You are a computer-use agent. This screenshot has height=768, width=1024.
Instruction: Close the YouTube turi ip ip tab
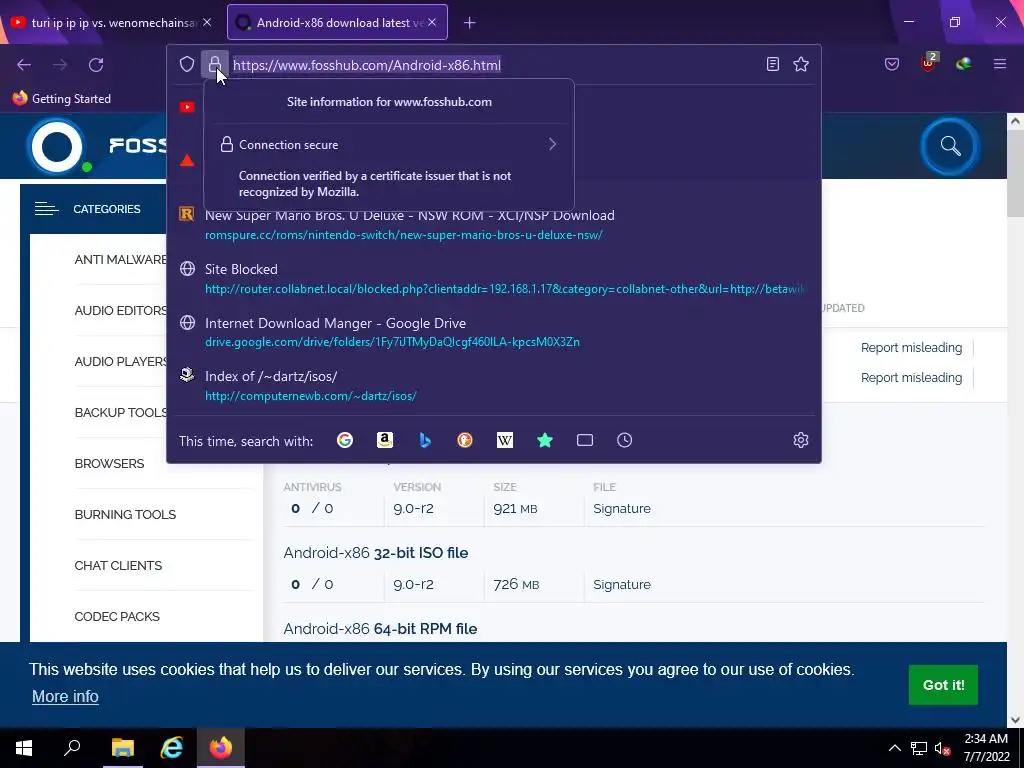click(207, 22)
